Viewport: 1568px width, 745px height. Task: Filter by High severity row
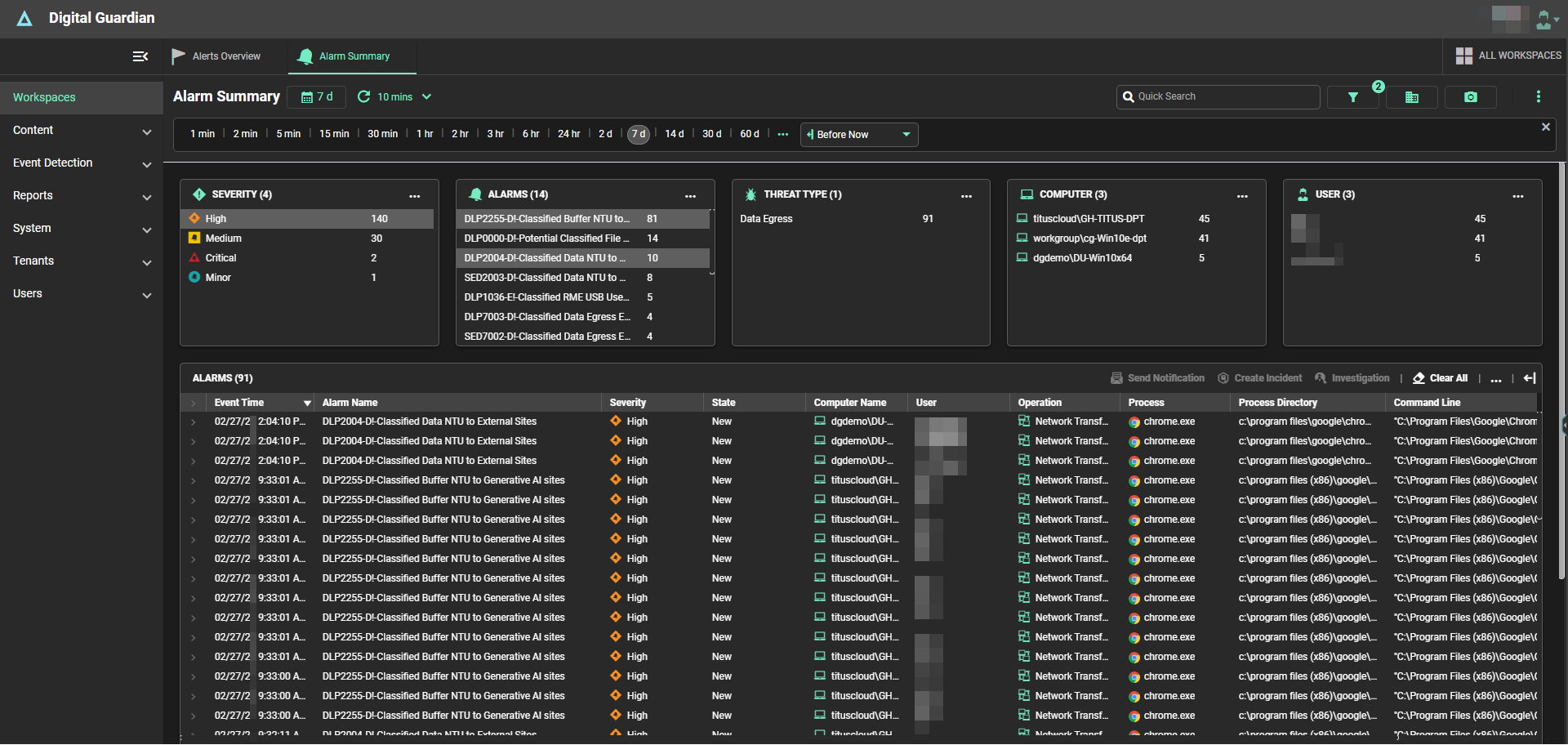307,219
